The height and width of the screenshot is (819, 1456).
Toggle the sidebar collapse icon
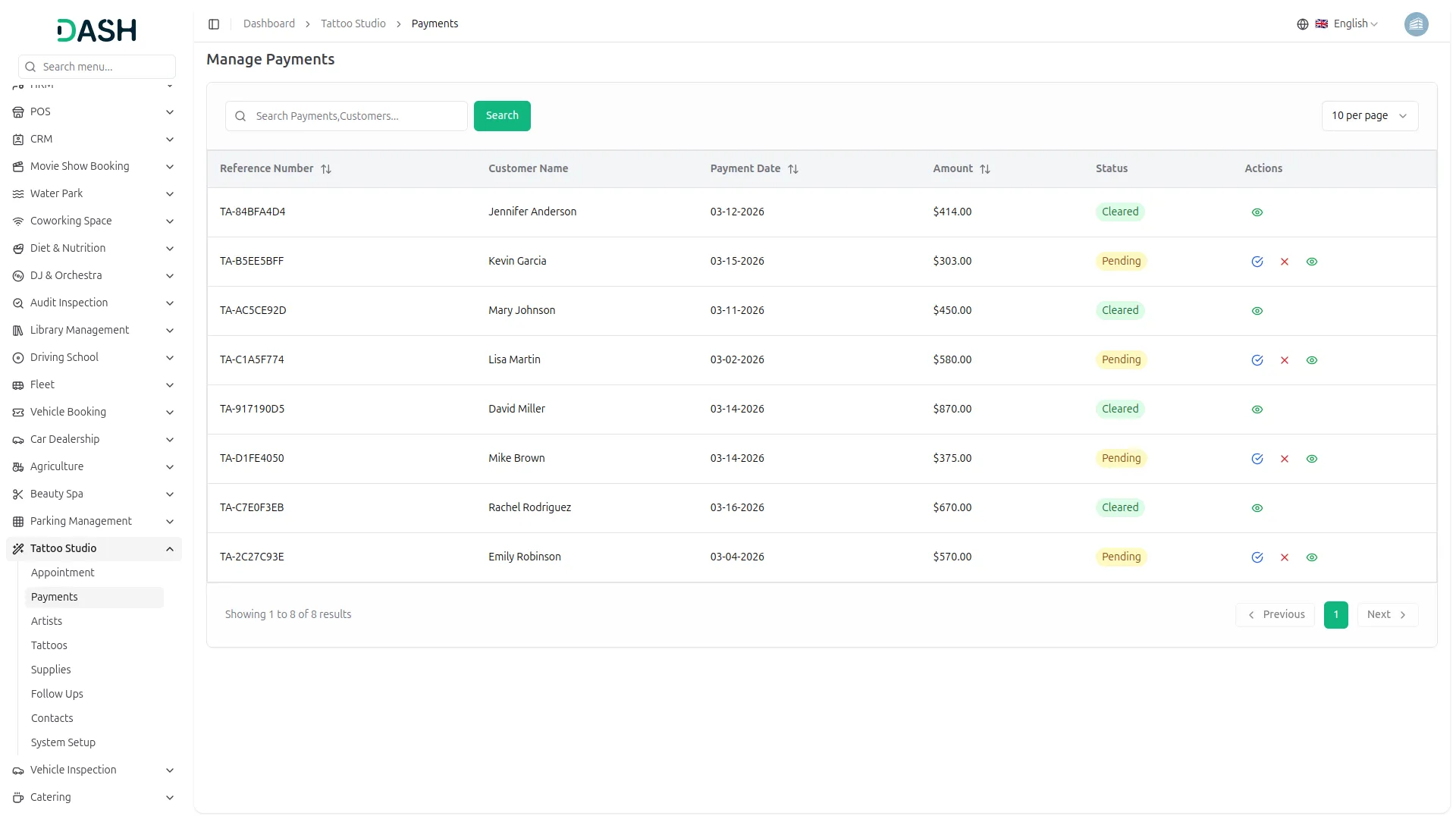click(x=214, y=24)
